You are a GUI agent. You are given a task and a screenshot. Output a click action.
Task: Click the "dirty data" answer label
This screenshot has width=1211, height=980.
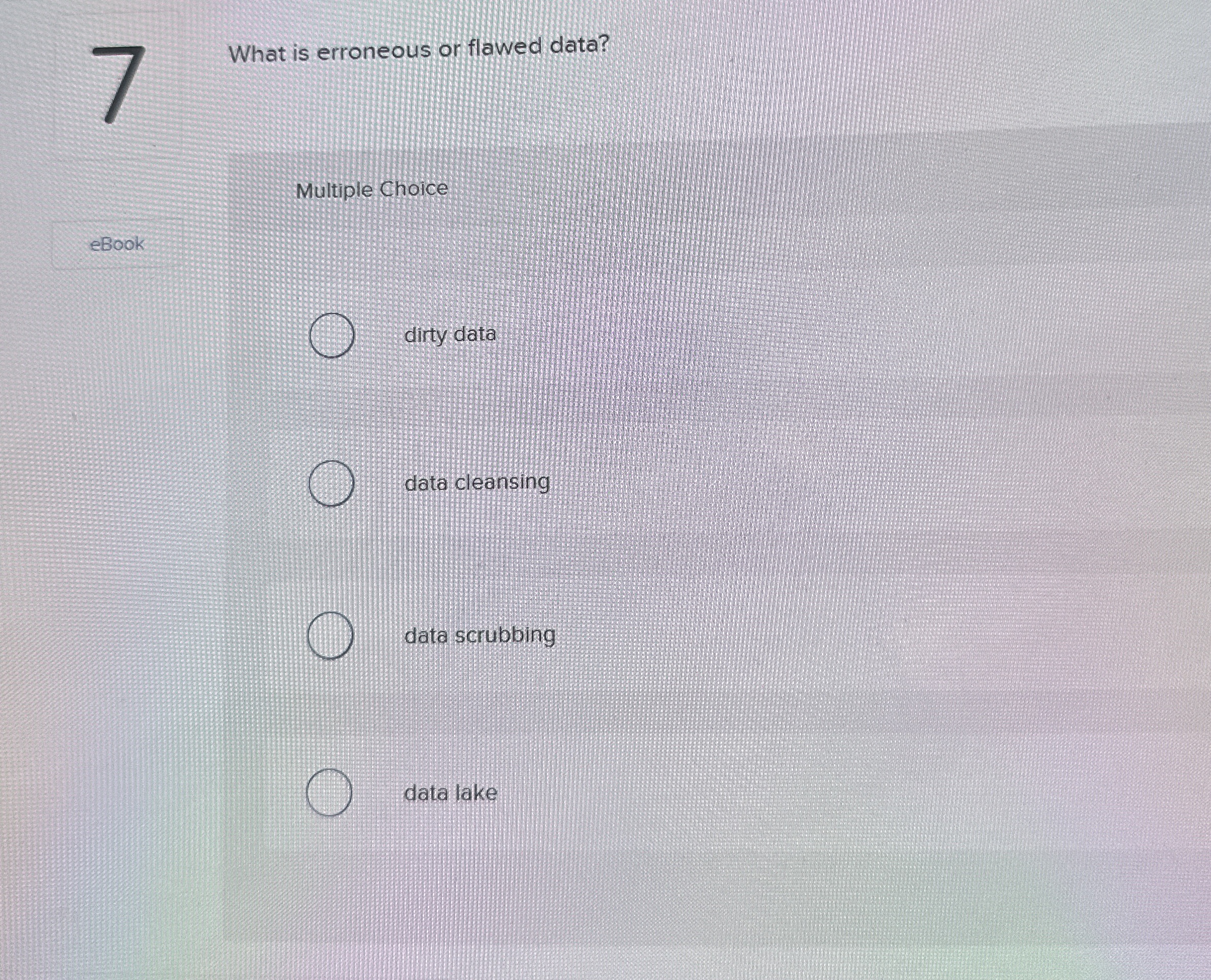[x=450, y=335]
